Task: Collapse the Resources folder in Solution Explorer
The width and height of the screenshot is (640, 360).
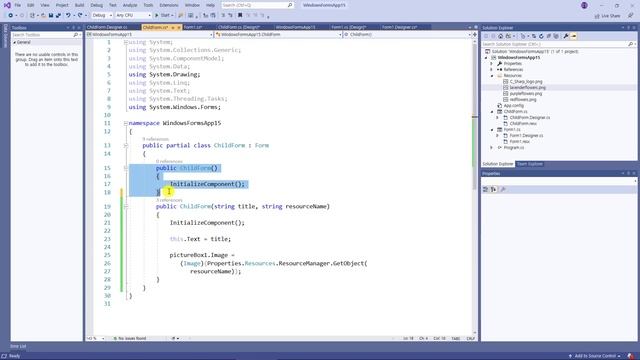Action: point(492,76)
